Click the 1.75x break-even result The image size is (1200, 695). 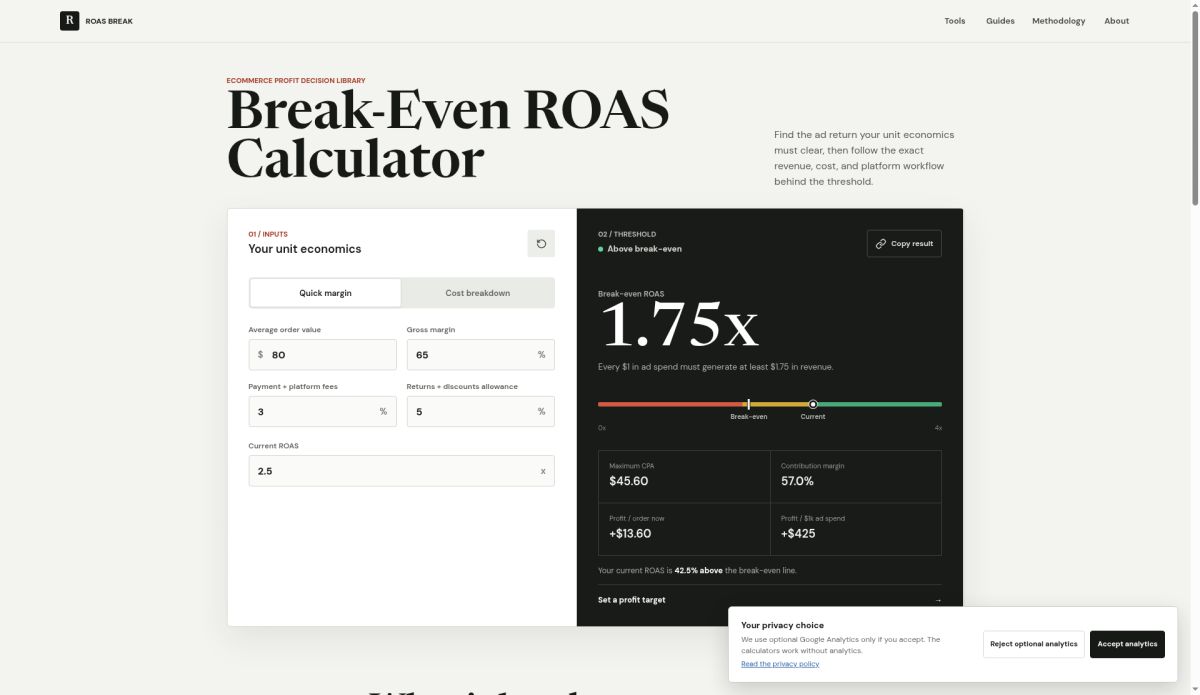[679, 325]
